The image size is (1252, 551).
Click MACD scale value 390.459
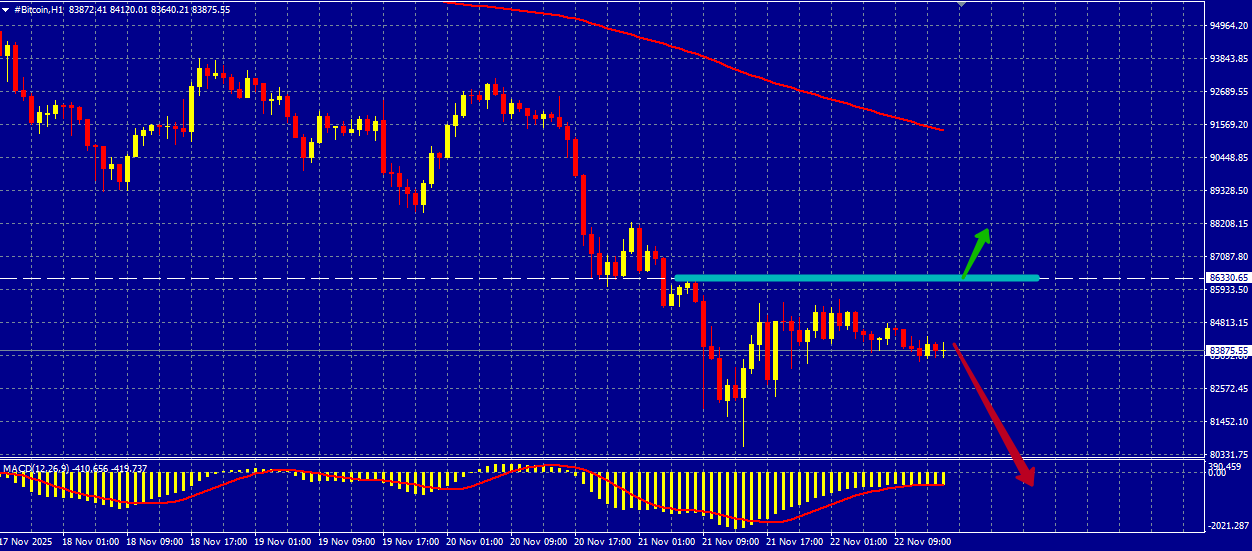[x=1225, y=466]
